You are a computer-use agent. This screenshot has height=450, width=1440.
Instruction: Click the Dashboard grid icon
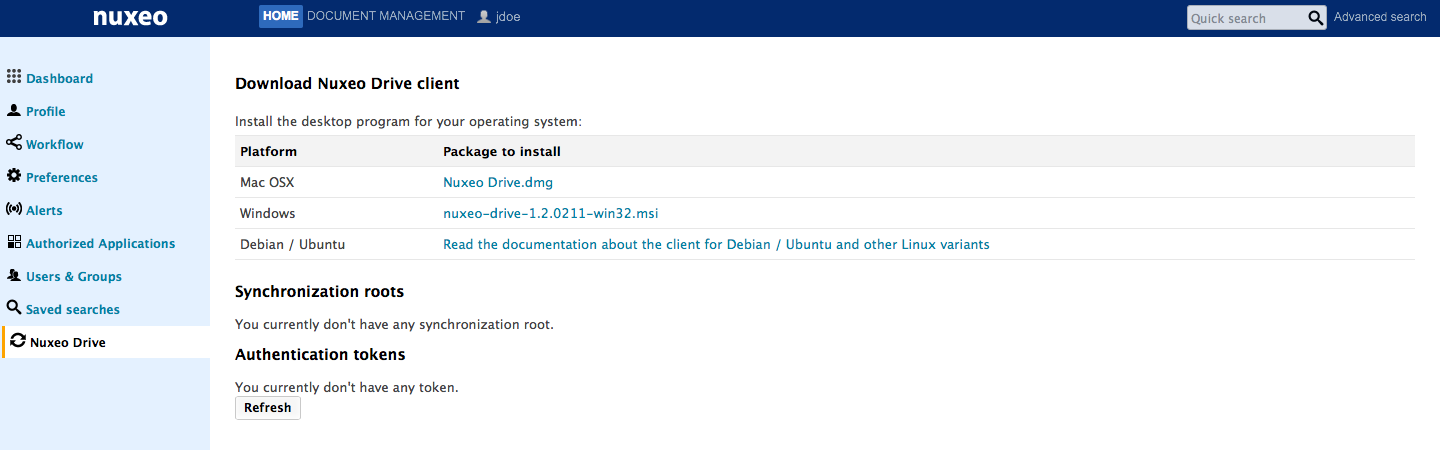(x=14, y=77)
